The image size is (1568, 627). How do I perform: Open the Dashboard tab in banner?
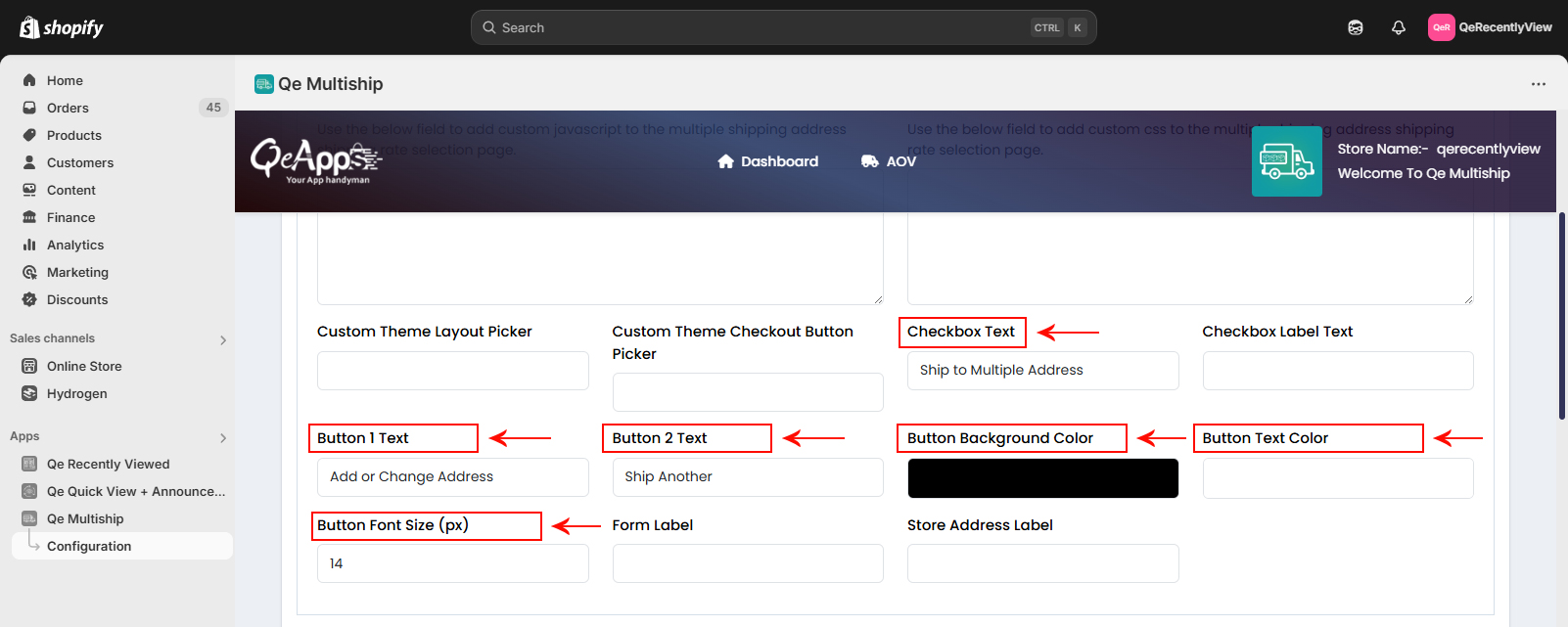click(x=767, y=161)
